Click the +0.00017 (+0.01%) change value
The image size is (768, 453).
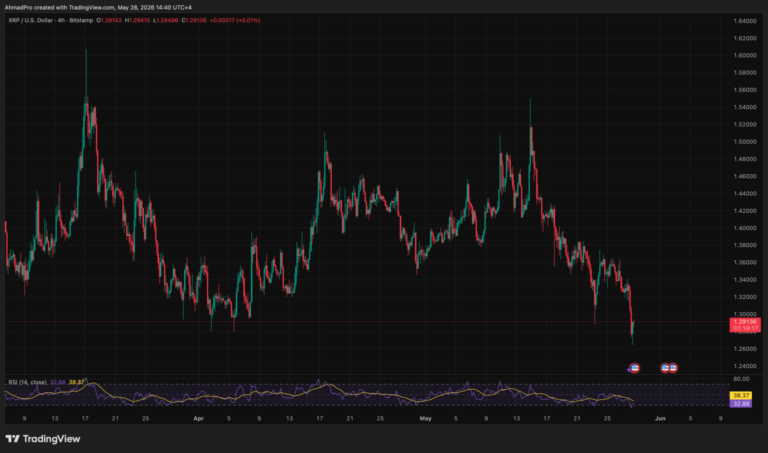pyautogui.click(x=235, y=21)
